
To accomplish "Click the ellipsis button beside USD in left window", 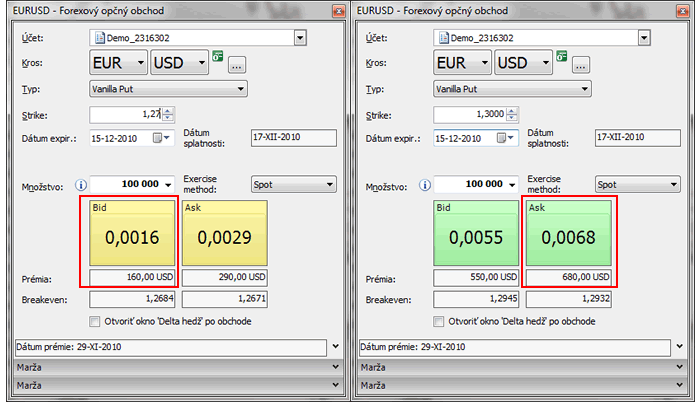I will point(237,65).
